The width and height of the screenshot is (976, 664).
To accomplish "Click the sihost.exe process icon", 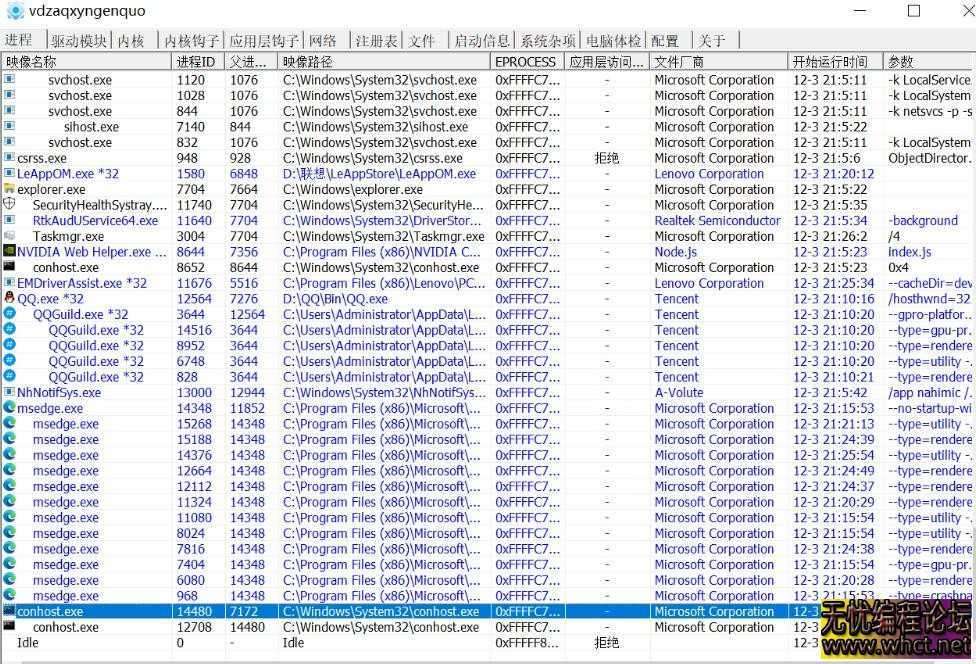I will 8,127.
